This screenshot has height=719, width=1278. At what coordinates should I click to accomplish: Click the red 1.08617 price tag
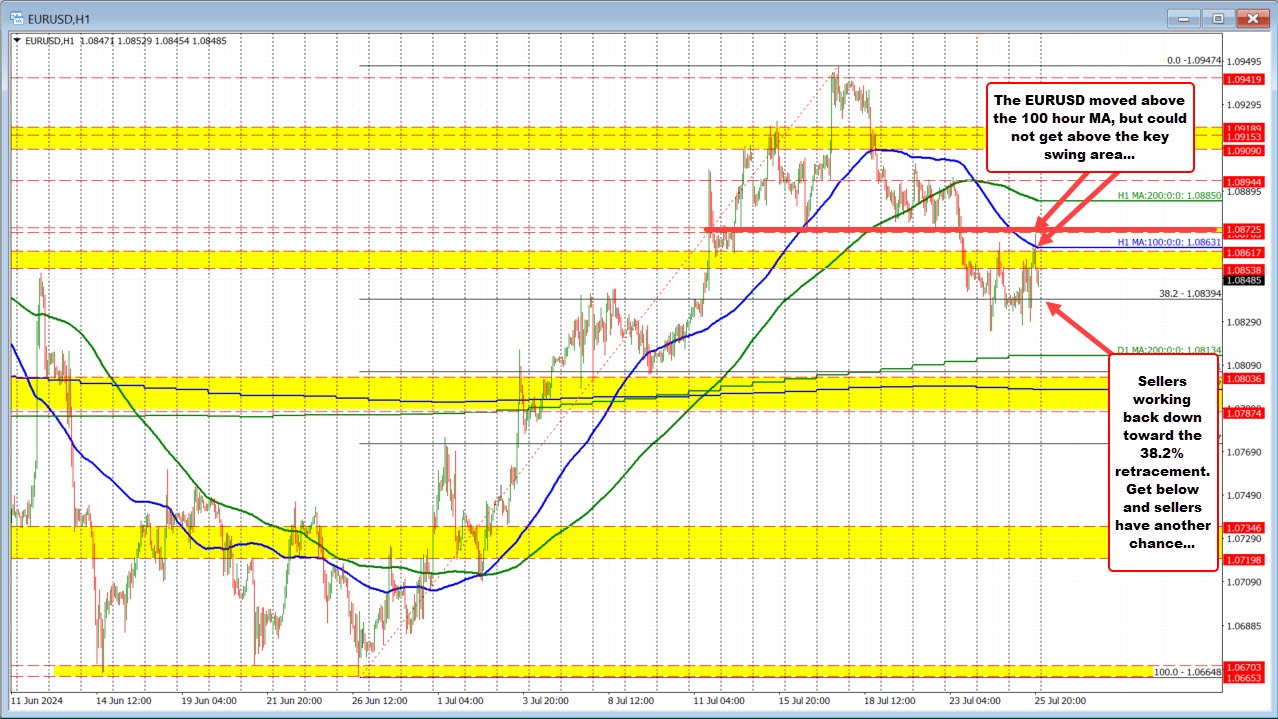pos(1242,253)
